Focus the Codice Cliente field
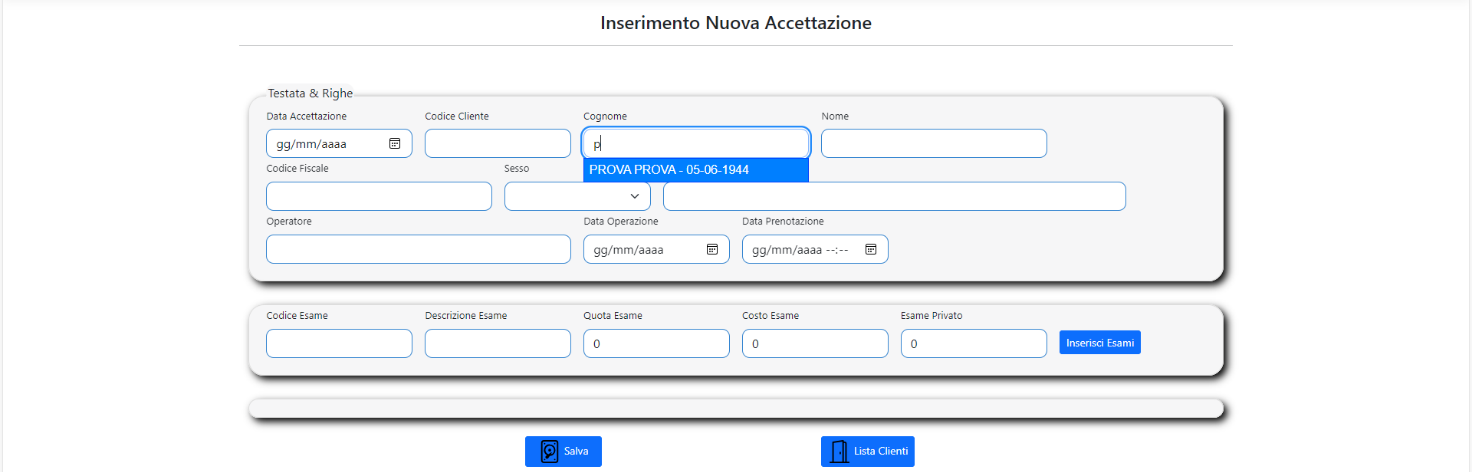1472x472 pixels. coord(498,143)
